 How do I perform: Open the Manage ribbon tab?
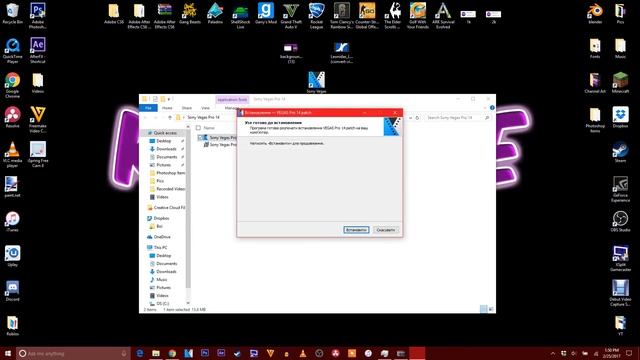(x=231, y=108)
